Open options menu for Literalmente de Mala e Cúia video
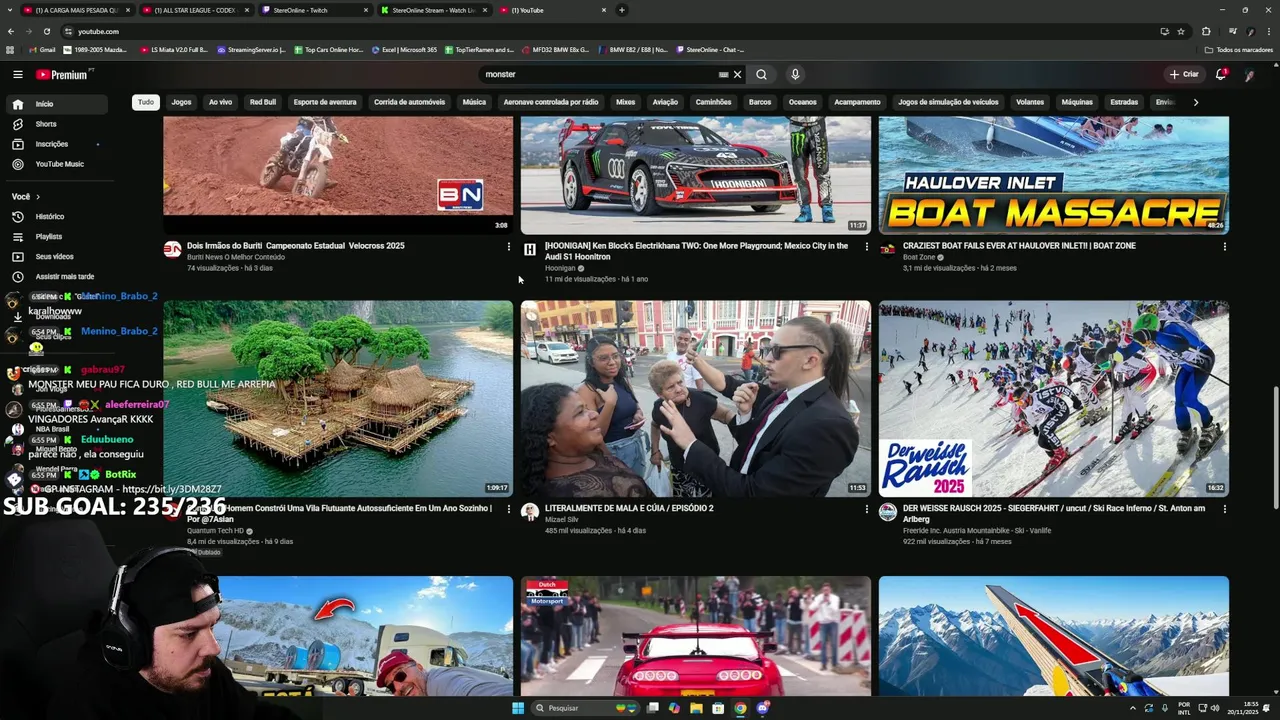The width and height of the screenshot is (1280, 720). (x=866, y=509)
